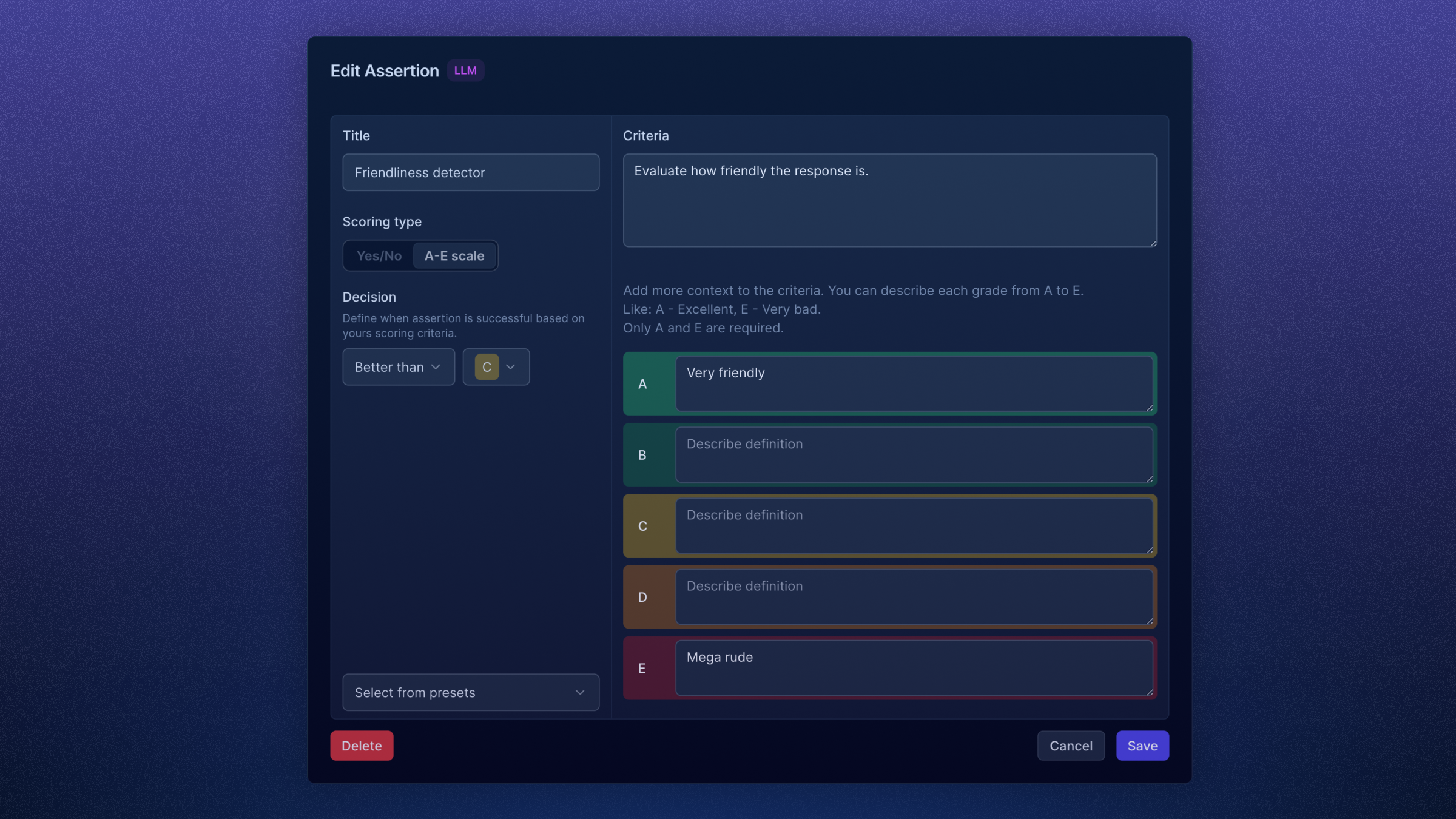Click the grade D brown label

point(643,597)
